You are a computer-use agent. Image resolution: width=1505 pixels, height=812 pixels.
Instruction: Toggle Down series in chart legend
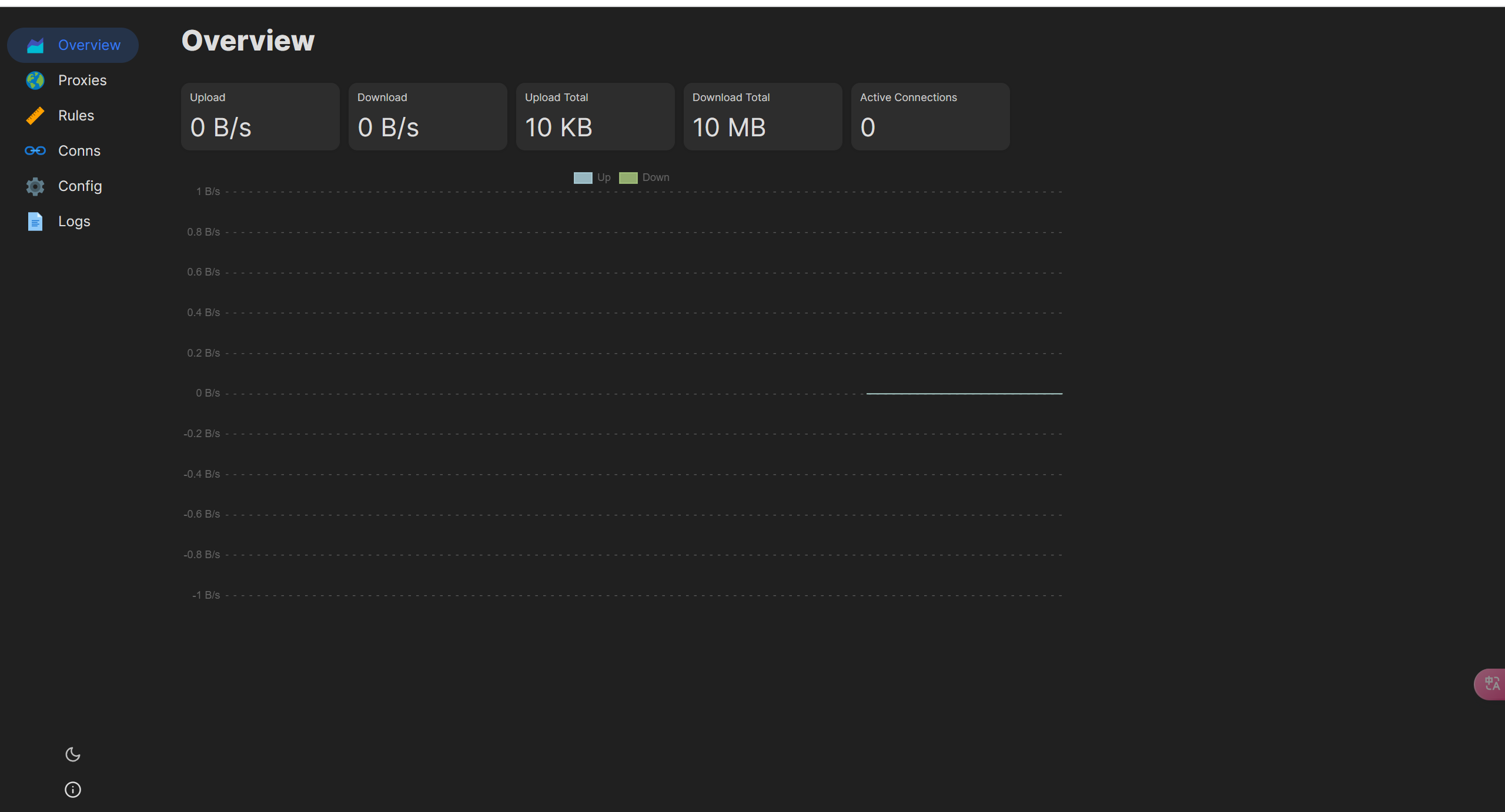pyautogui.click(x=655, y=177)
